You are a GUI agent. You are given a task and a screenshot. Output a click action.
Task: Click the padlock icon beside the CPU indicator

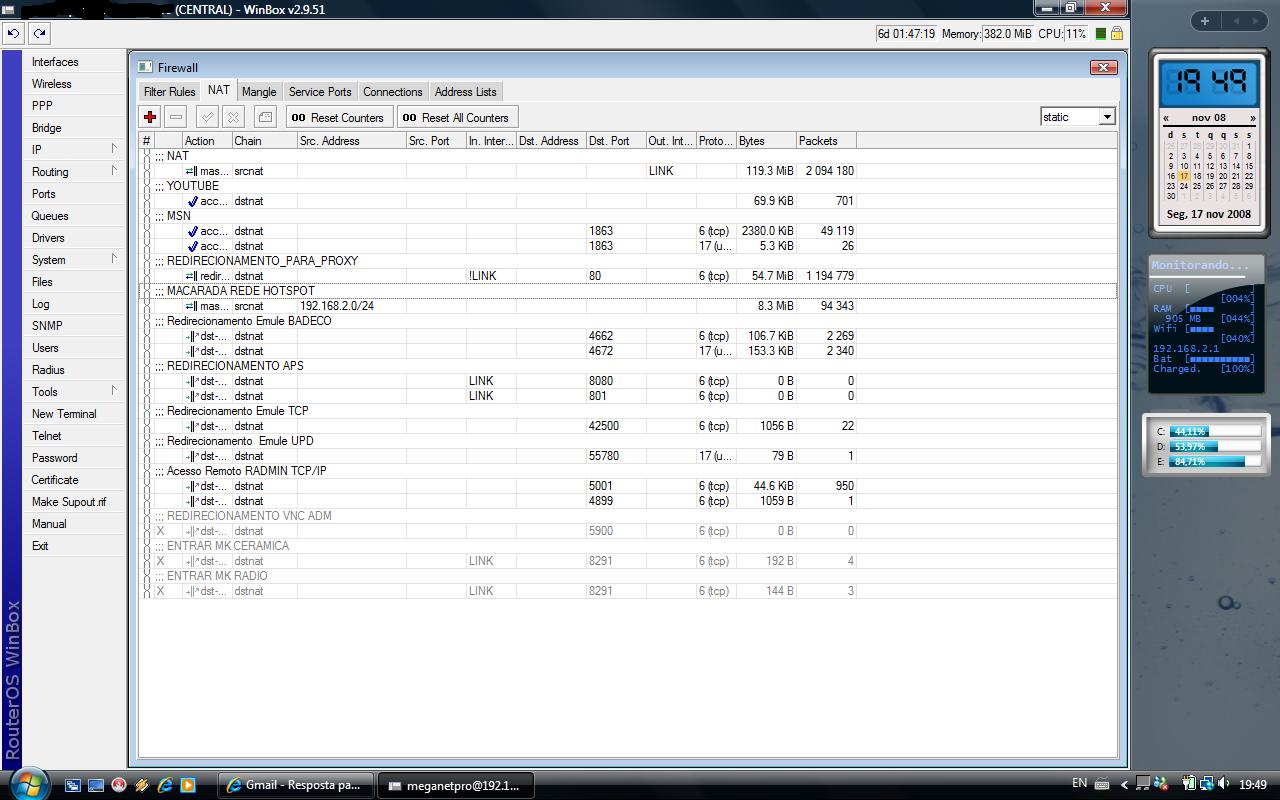click(1117, 33)
